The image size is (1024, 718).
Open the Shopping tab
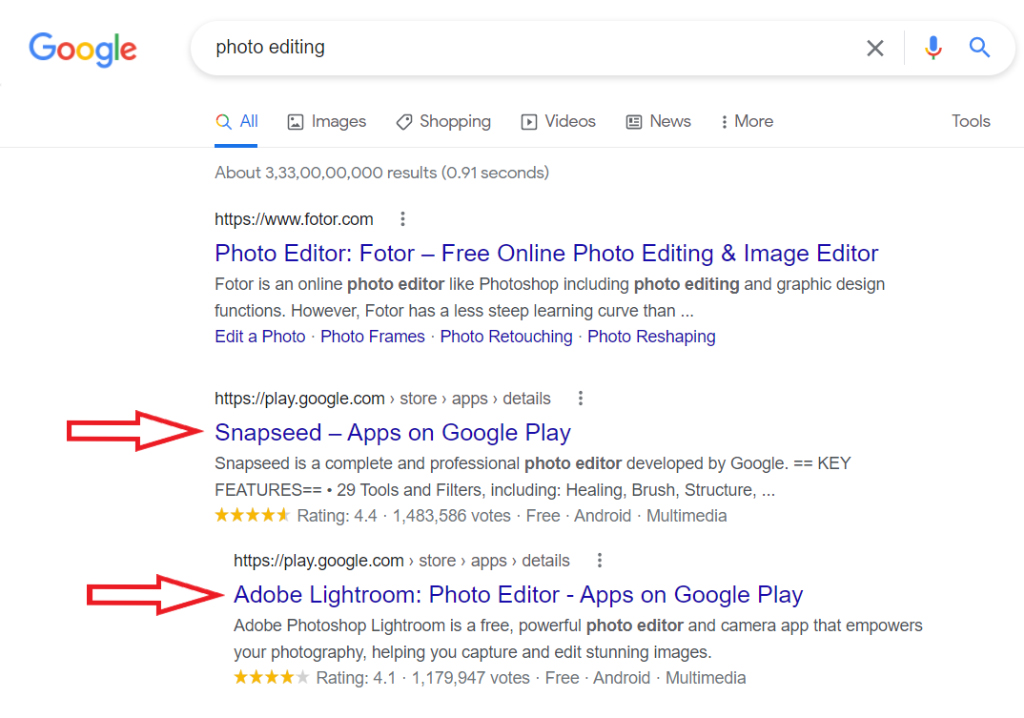click(443, 122)
